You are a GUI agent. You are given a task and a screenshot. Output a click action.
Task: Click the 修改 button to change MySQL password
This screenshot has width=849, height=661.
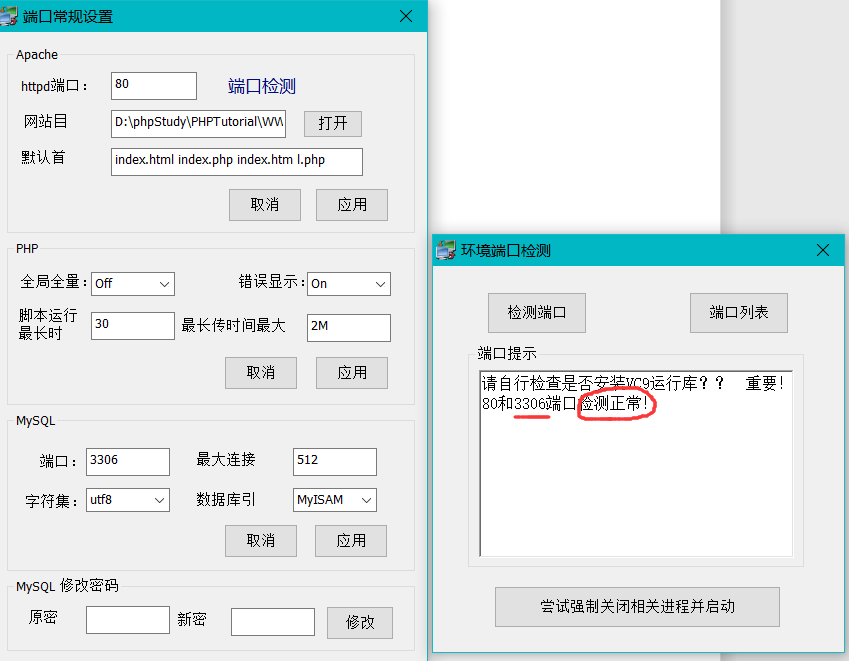[359, 622]
